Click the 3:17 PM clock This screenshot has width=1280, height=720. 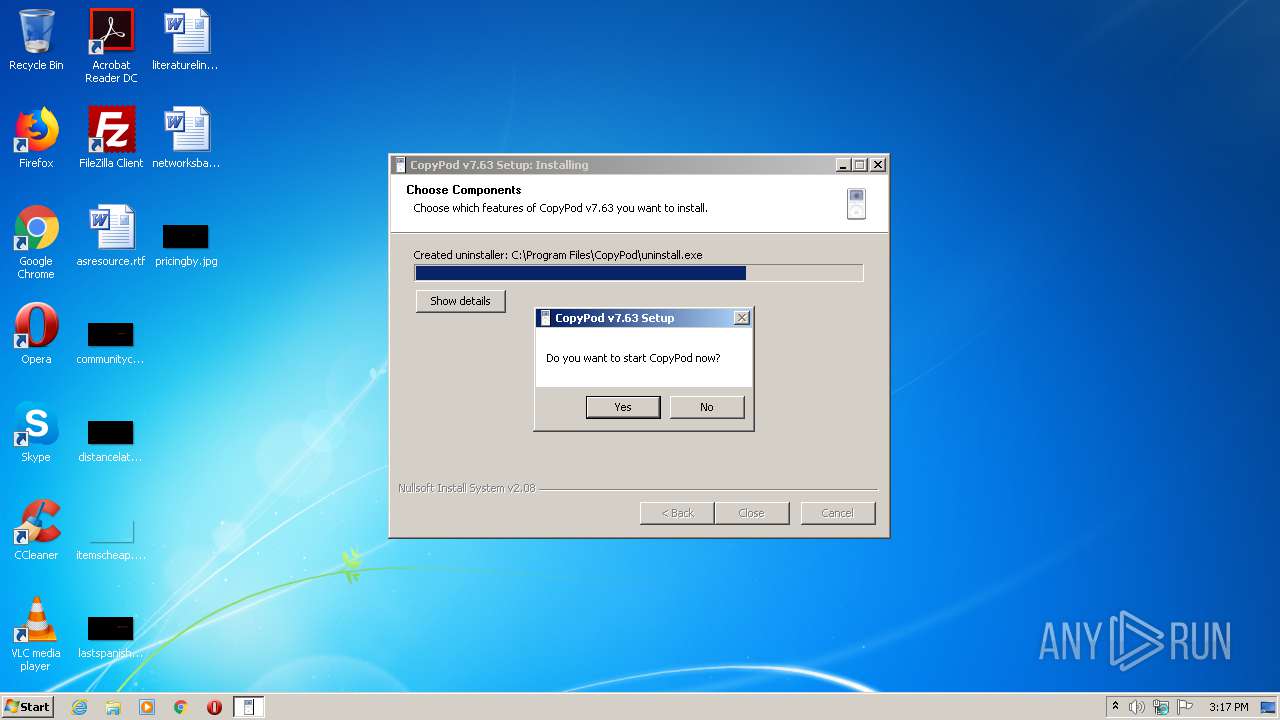[x=1228, y=707]
